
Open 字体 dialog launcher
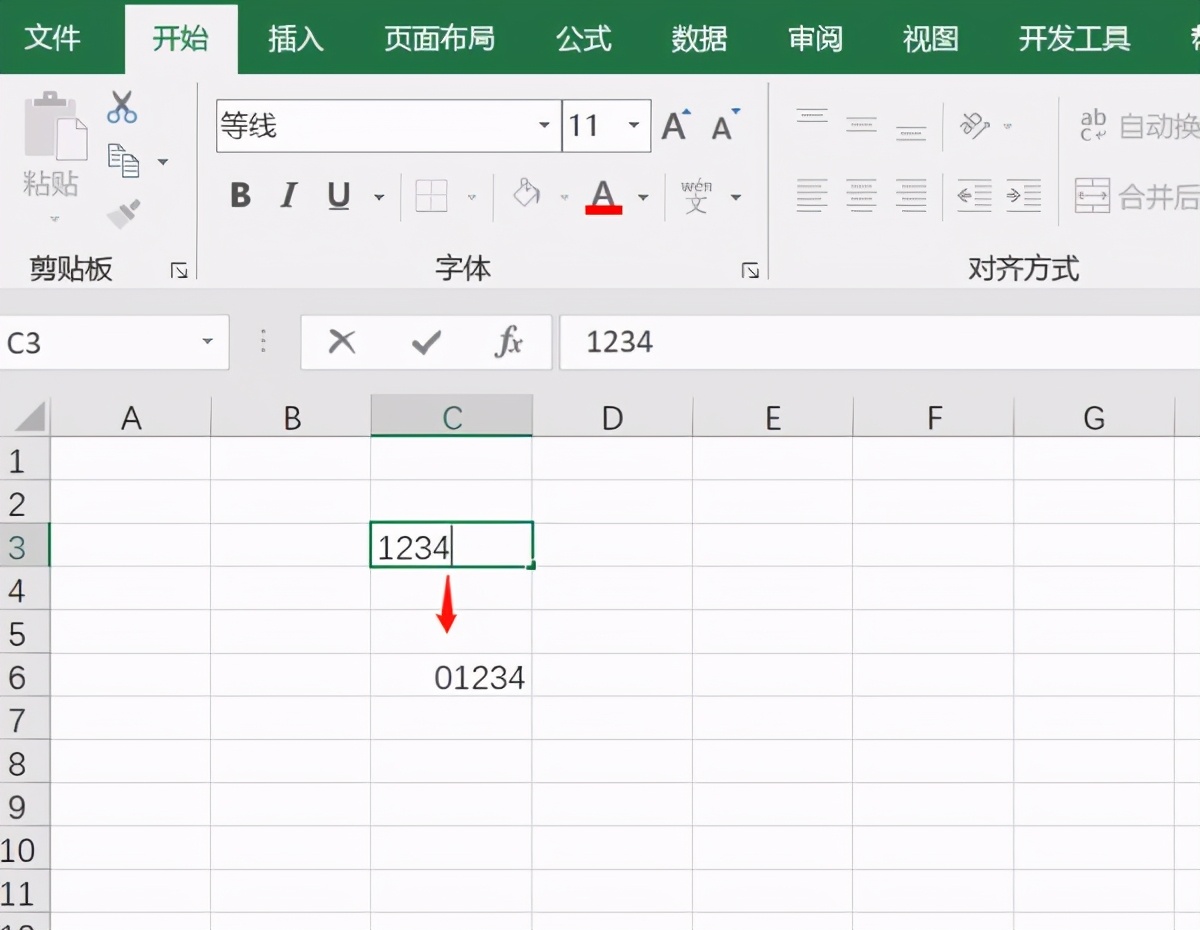click(750, 270)
